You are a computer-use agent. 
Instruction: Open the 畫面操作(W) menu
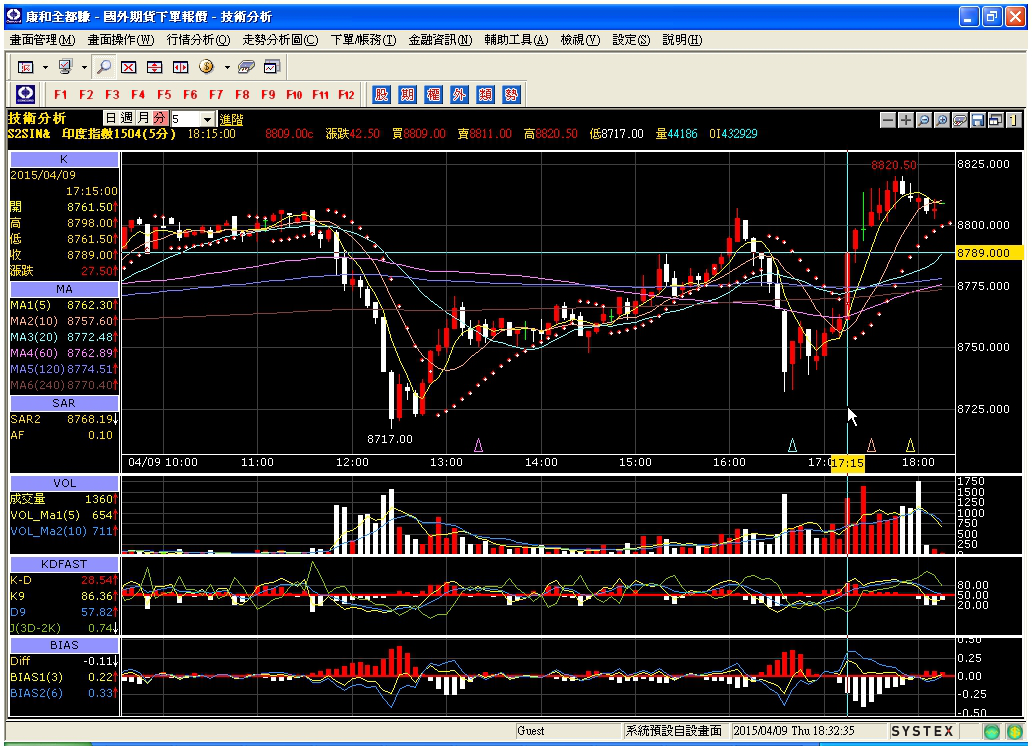click(x=120, y=40)
